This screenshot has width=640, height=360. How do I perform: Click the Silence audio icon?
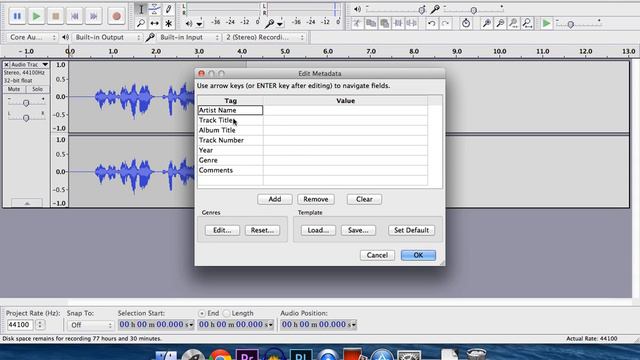click(x=411, y=23)
